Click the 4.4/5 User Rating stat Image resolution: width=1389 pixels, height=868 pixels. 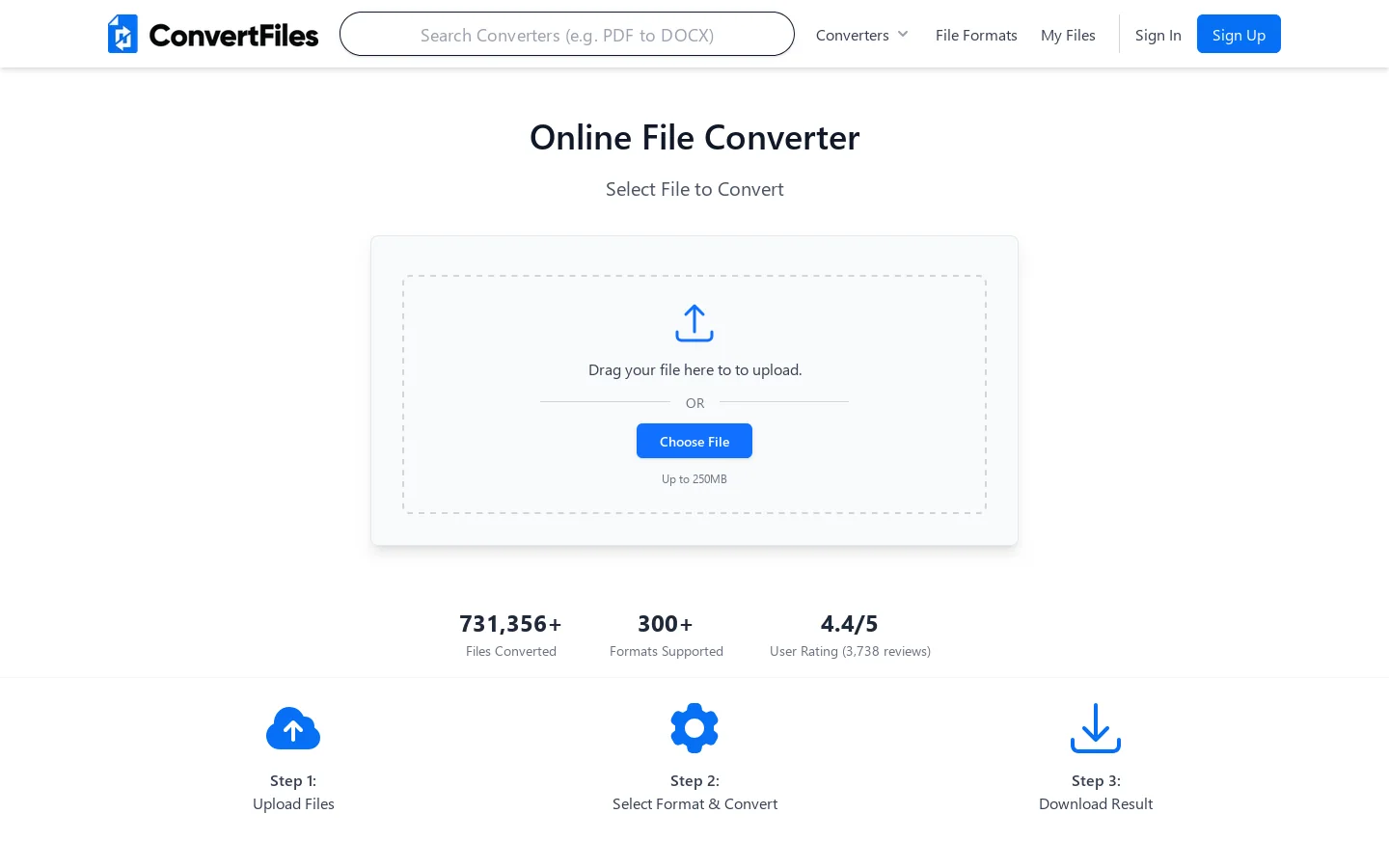coord(850,636)
